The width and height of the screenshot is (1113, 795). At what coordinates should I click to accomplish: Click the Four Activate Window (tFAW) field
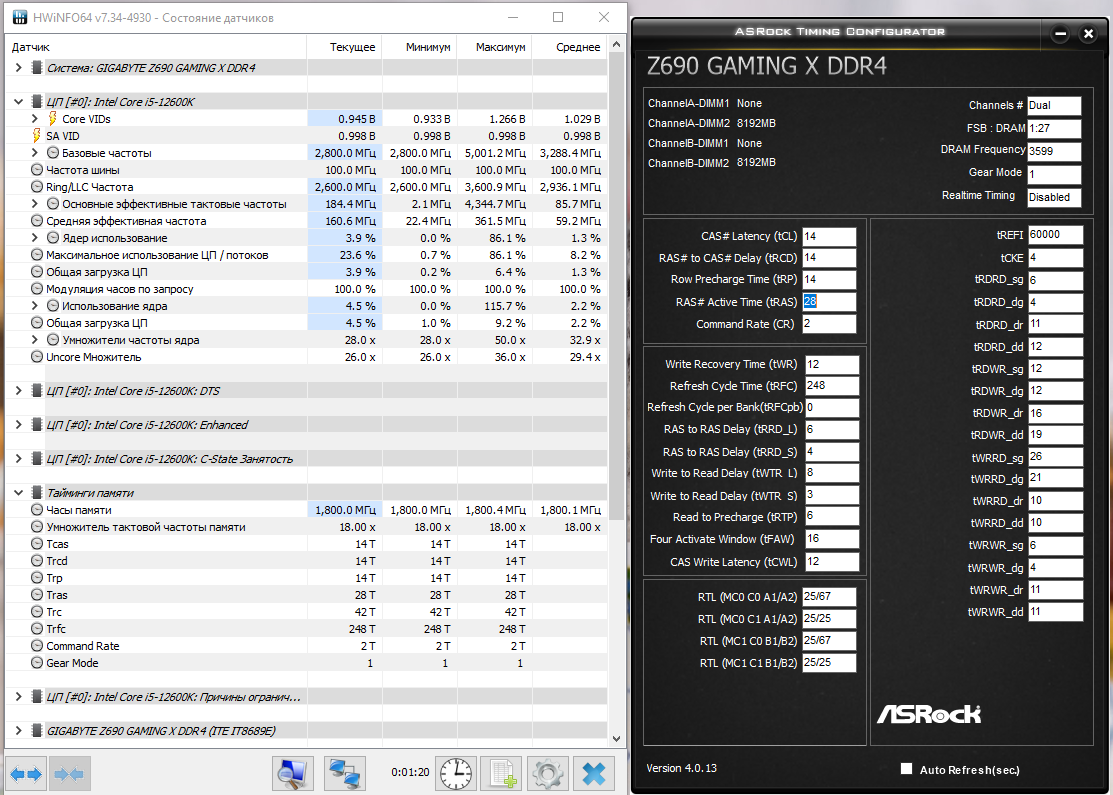[x=832, y=539]
